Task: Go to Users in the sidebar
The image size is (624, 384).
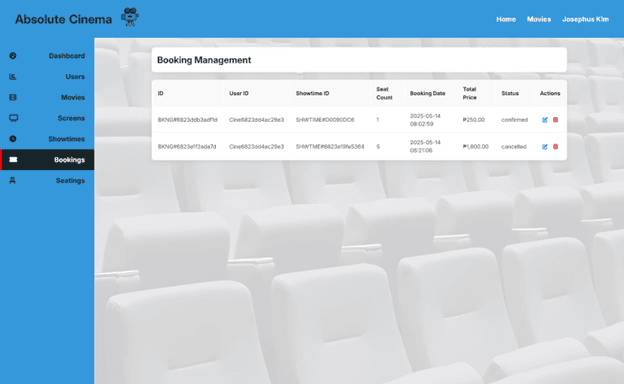Action: tap(47, 76)
